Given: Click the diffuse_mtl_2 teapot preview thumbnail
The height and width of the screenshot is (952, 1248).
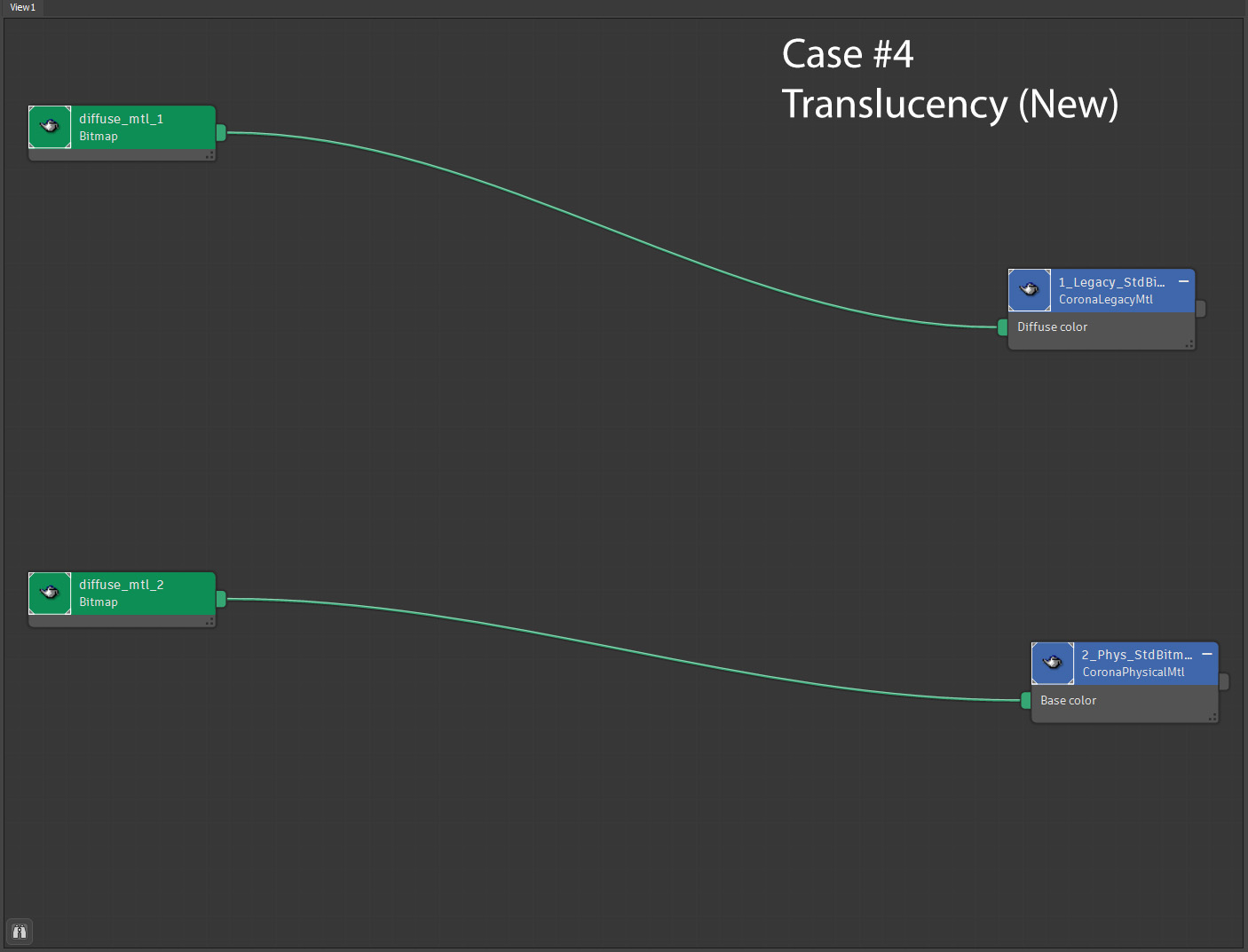Looking at the screenshot, I should click(50, 593).
